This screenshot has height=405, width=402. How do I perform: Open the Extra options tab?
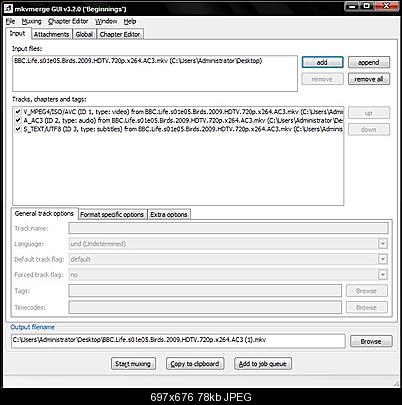click(169, 215)
